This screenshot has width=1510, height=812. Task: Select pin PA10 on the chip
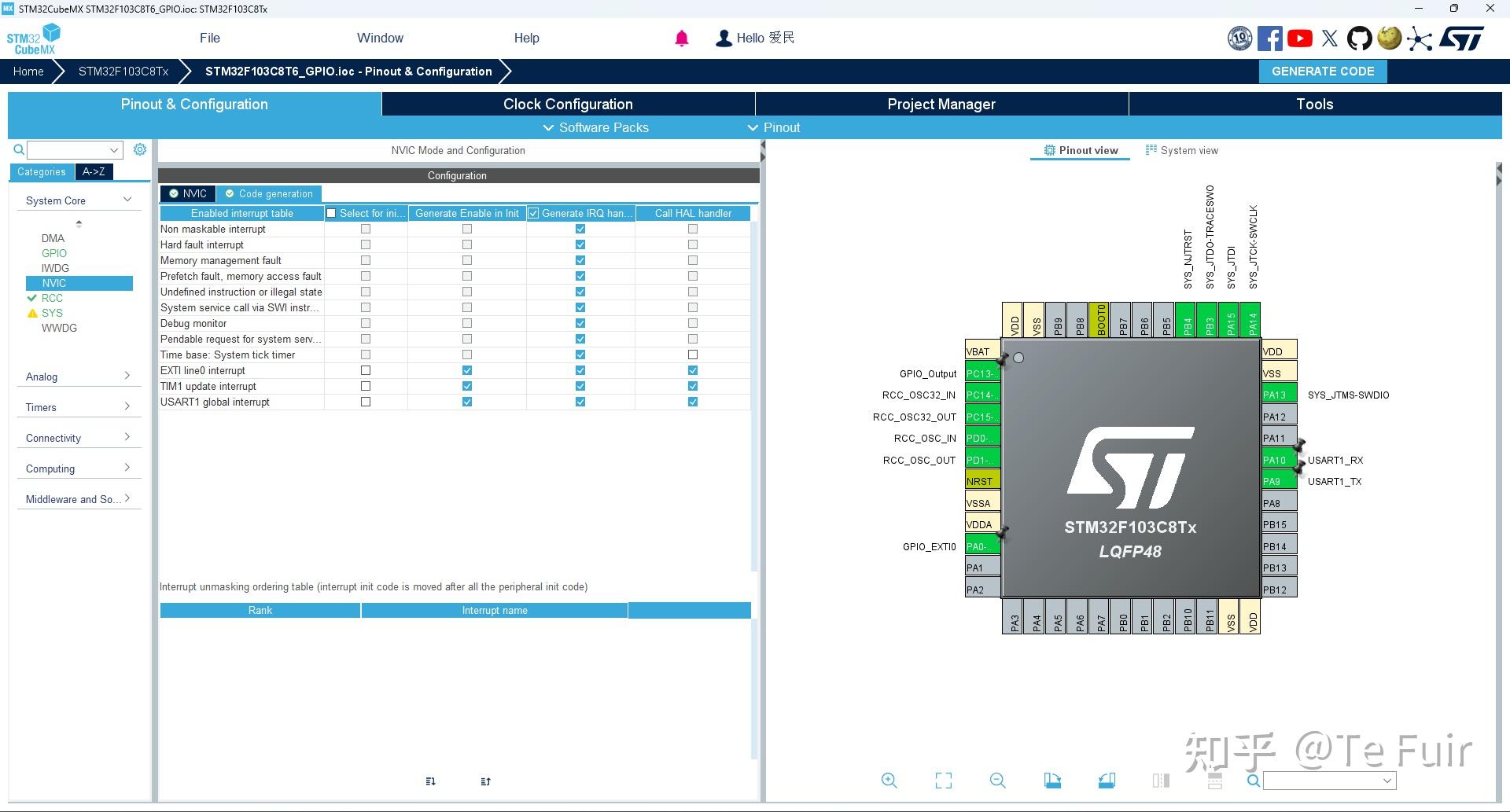click(x=1275, y=460)
